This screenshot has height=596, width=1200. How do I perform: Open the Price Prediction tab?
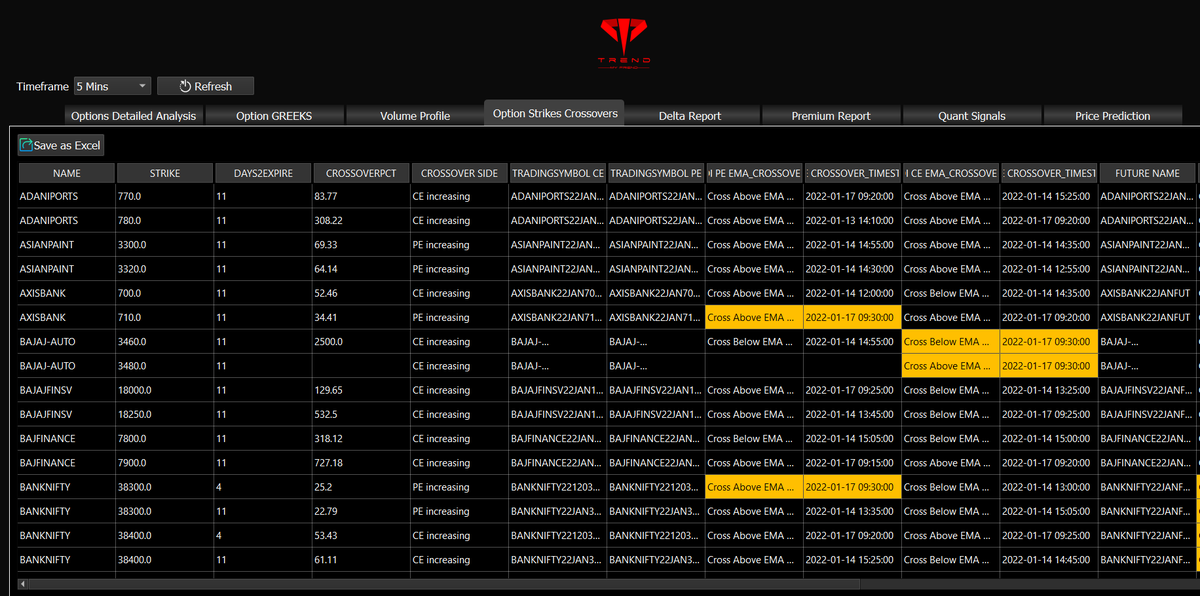point(1113,116)
